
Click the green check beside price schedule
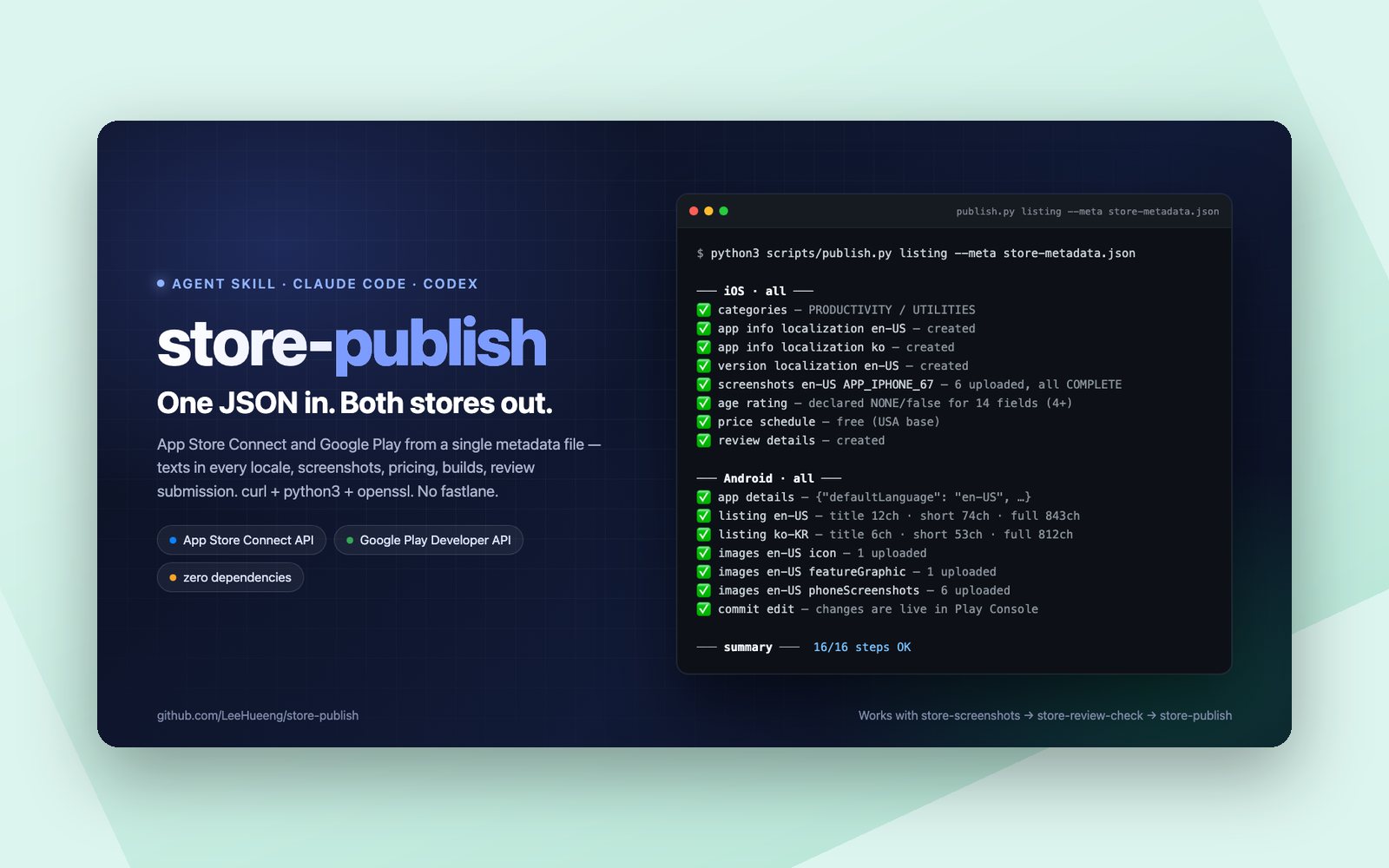click(x=703, y=422)
